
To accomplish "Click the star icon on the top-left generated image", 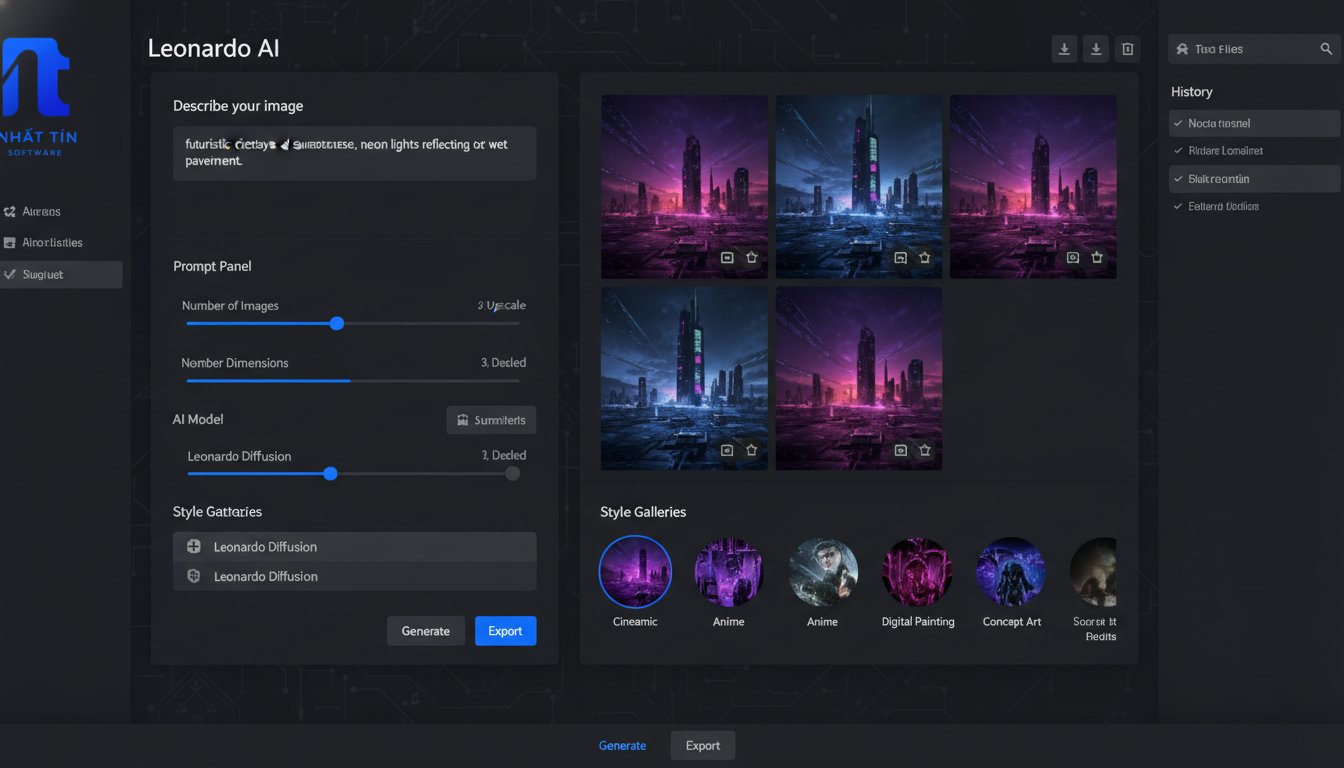I will (752, 258).
